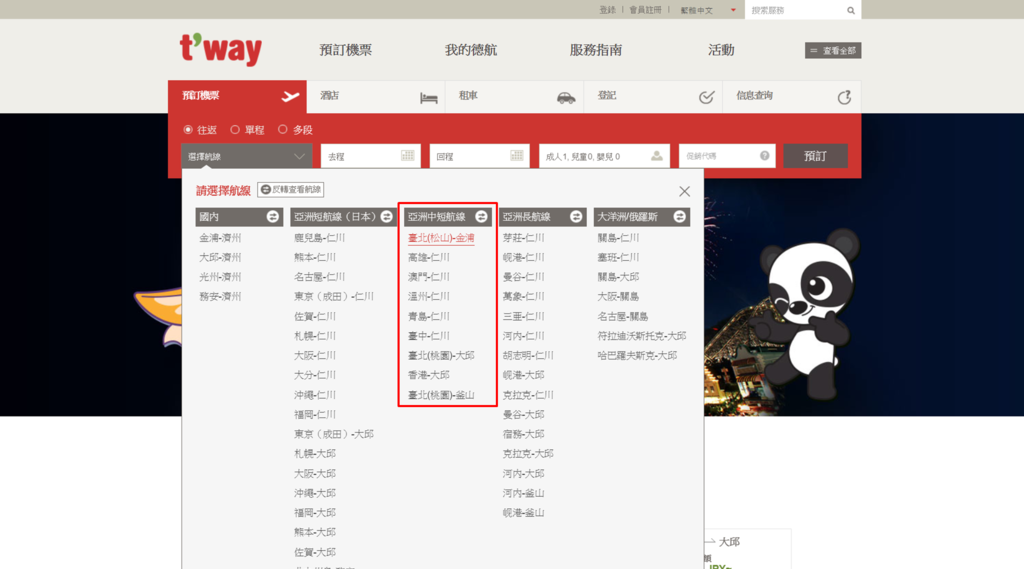The height and width of the screenshot is (569, 1024).
Task: Click the car icon on car rental tab
Action: pos(566,98)
